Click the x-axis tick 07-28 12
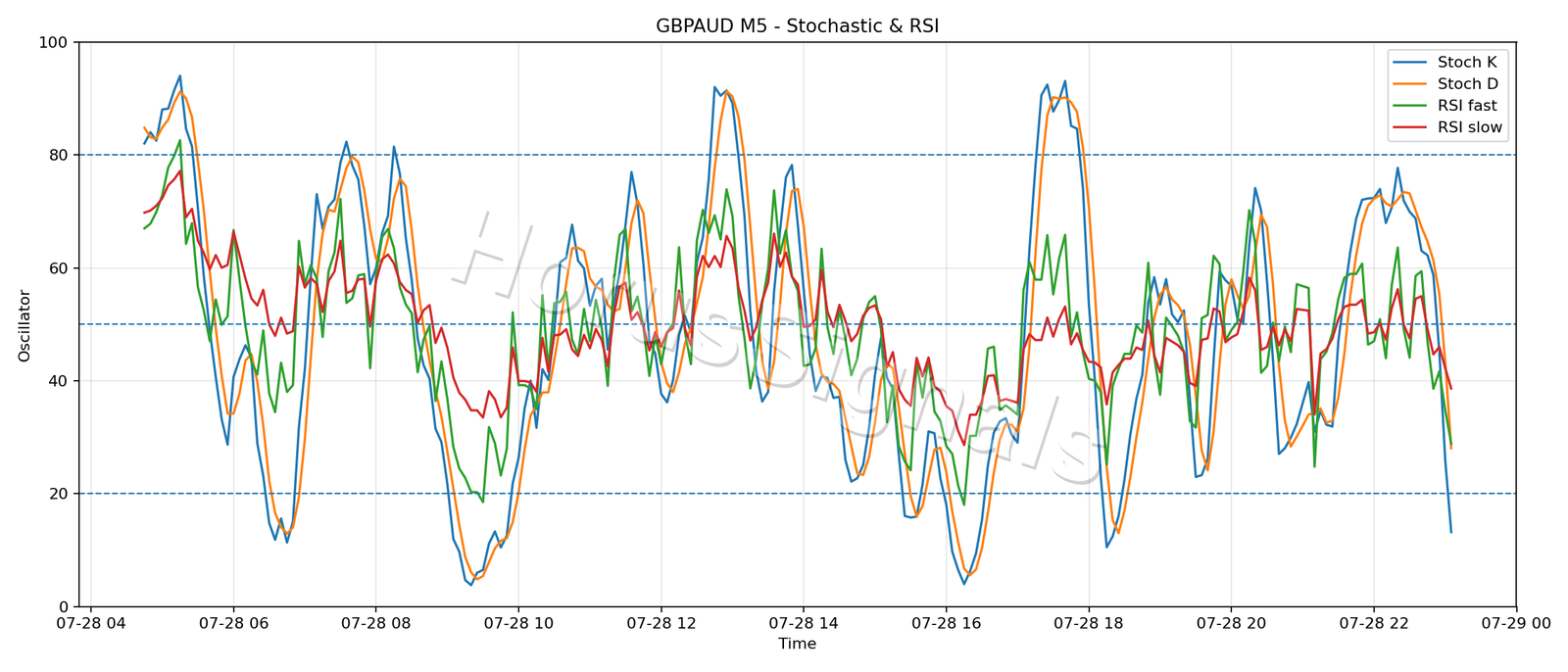Viewport: 1568px width, 672px height. click(x=661, y=623)
